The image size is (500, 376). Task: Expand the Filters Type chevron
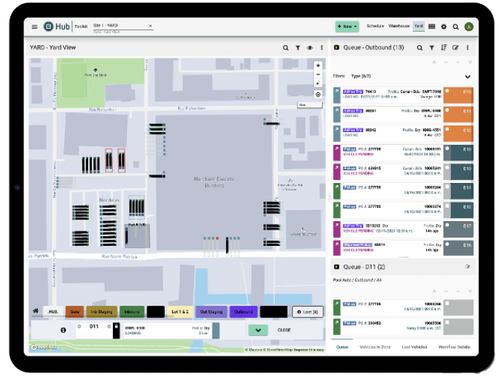[x=468, y=77]
